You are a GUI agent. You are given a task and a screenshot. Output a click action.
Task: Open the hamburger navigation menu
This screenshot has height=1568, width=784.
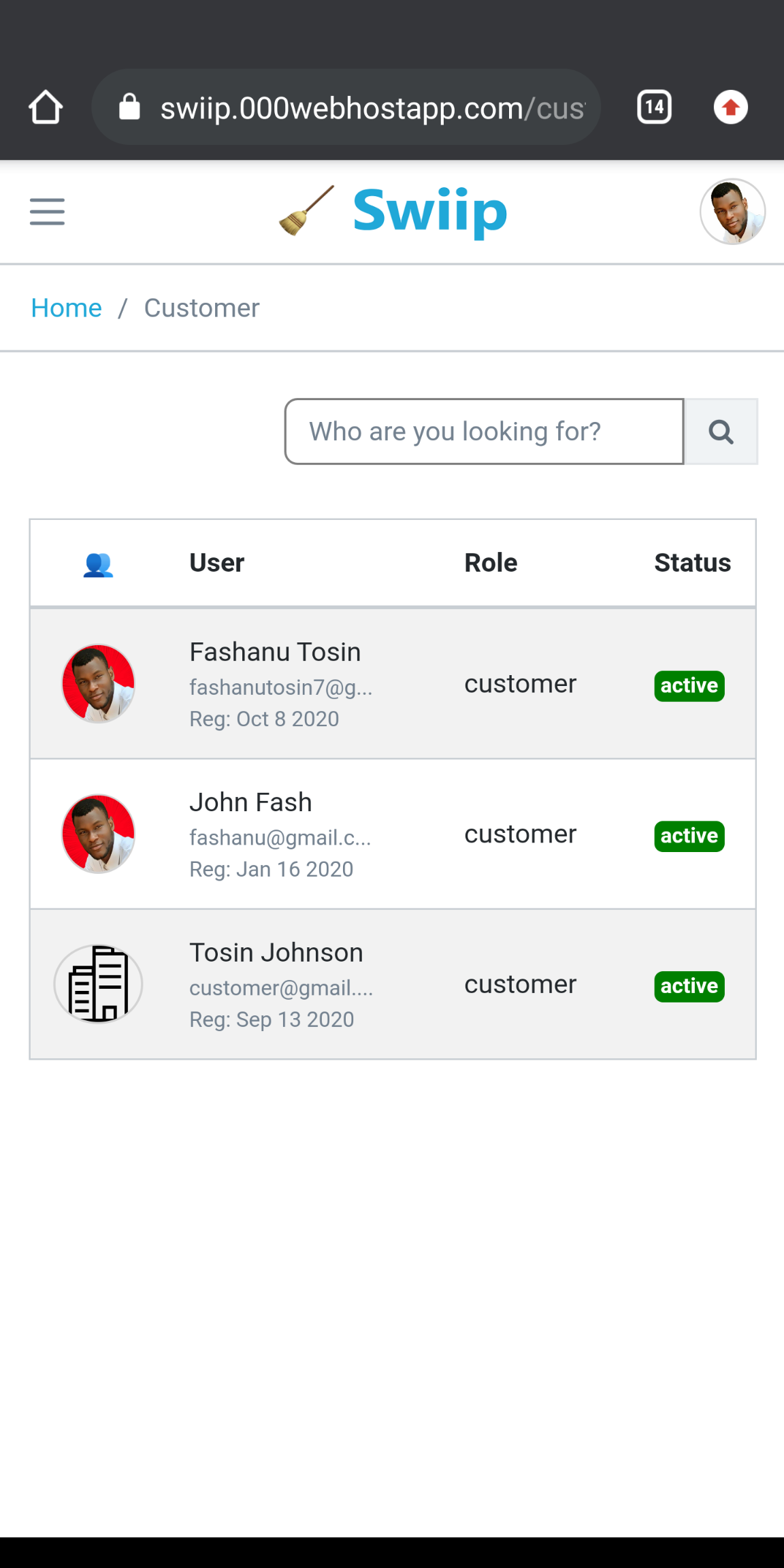point(47,212)
